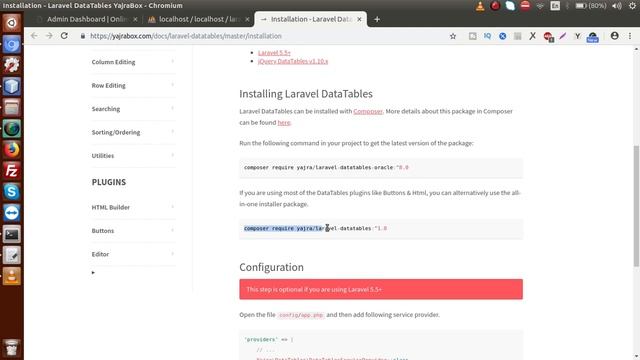
Task: Expand the Column Editing sidebar section
Action: [x=133, y=62]
